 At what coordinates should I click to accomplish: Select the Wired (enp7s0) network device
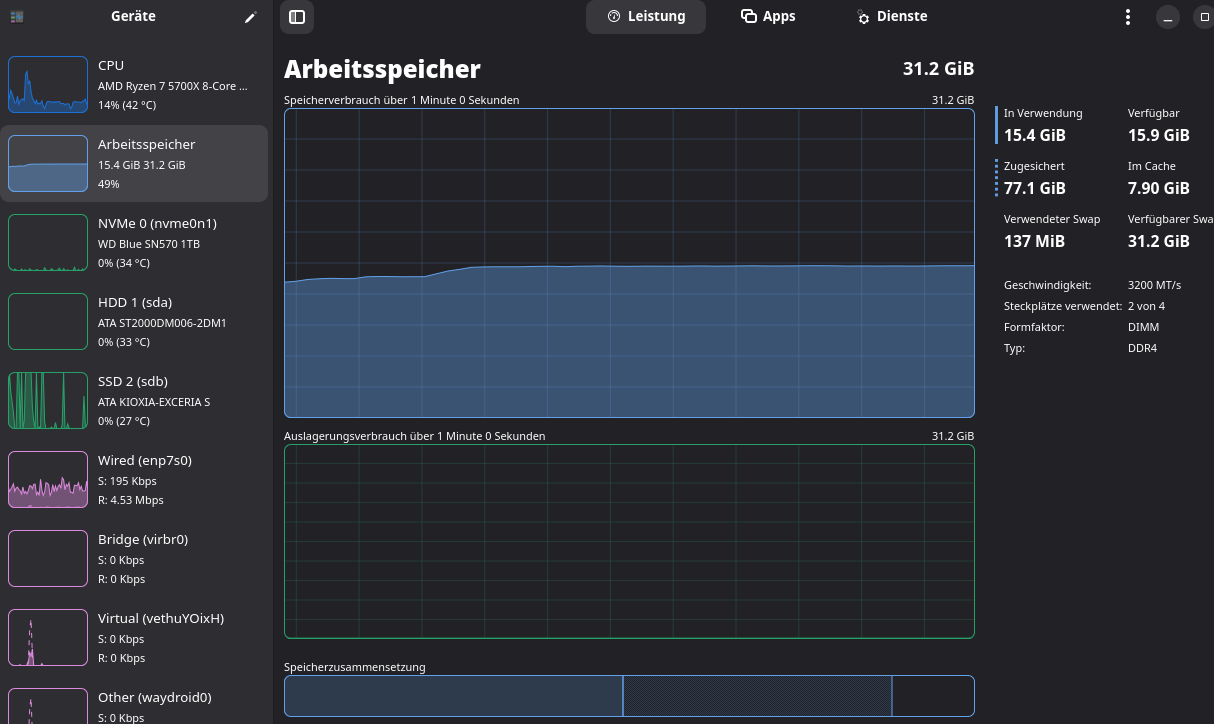point(135,479)
